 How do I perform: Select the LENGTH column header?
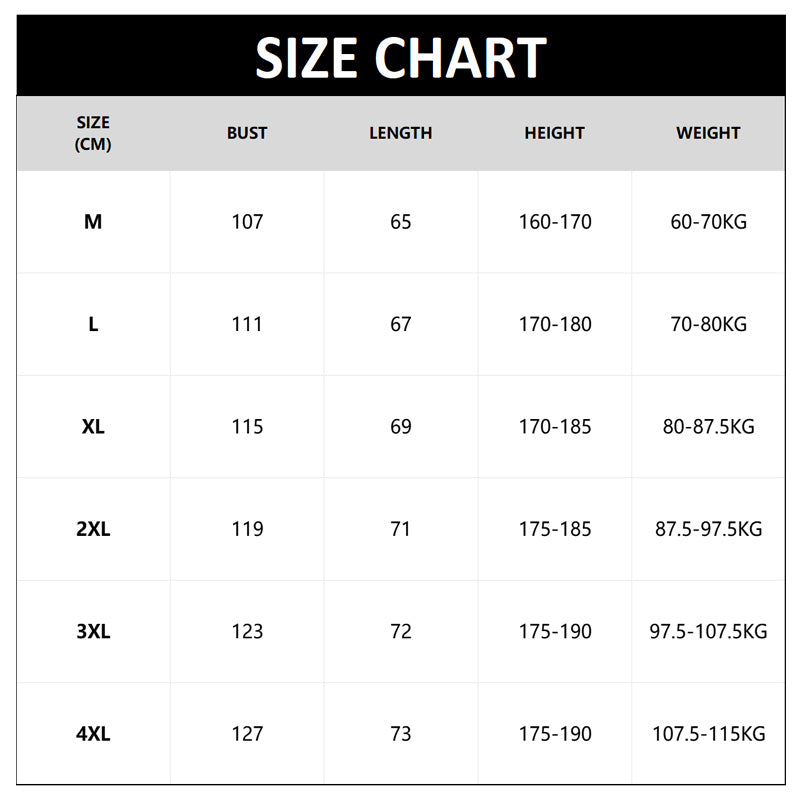[400, 133]
